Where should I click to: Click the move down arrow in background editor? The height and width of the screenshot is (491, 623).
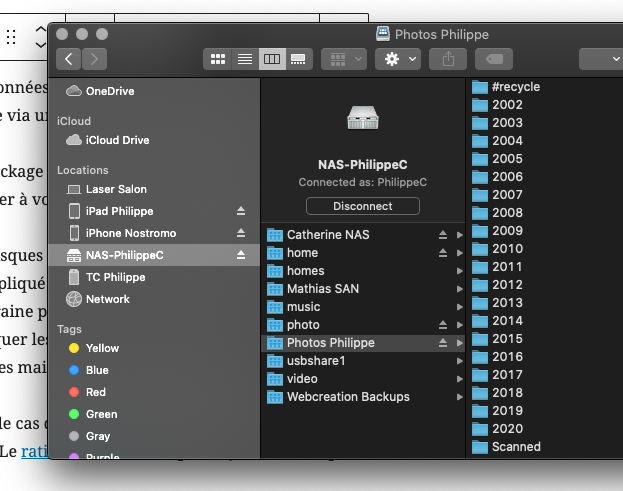click(x=41, y=44)
